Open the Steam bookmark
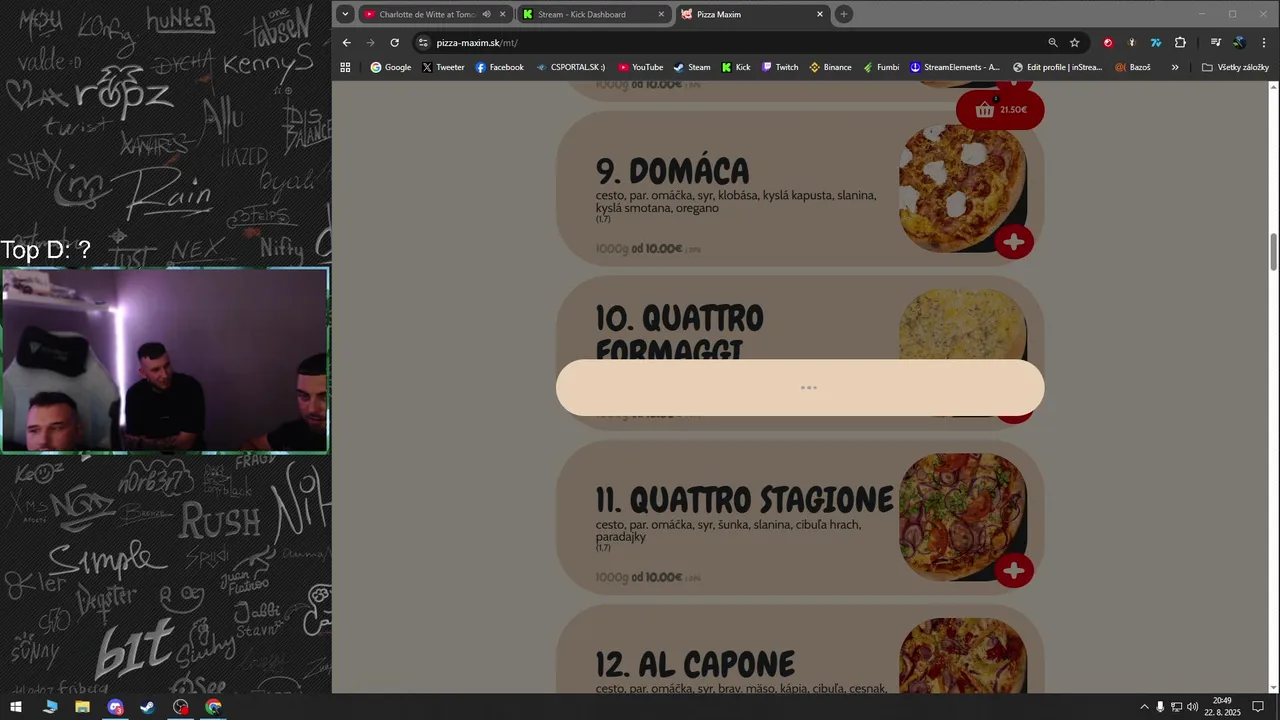 pyautogui.click(x=692, y=67)
